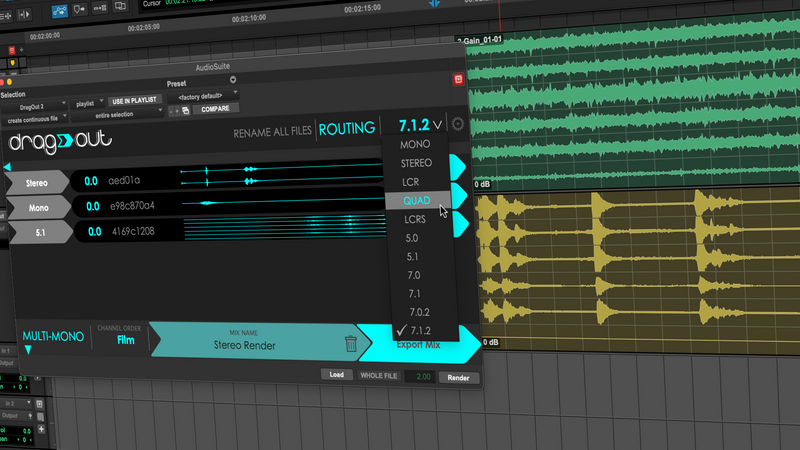Click the mirrored MIDI editing toolbar icon

coord(120,6)
